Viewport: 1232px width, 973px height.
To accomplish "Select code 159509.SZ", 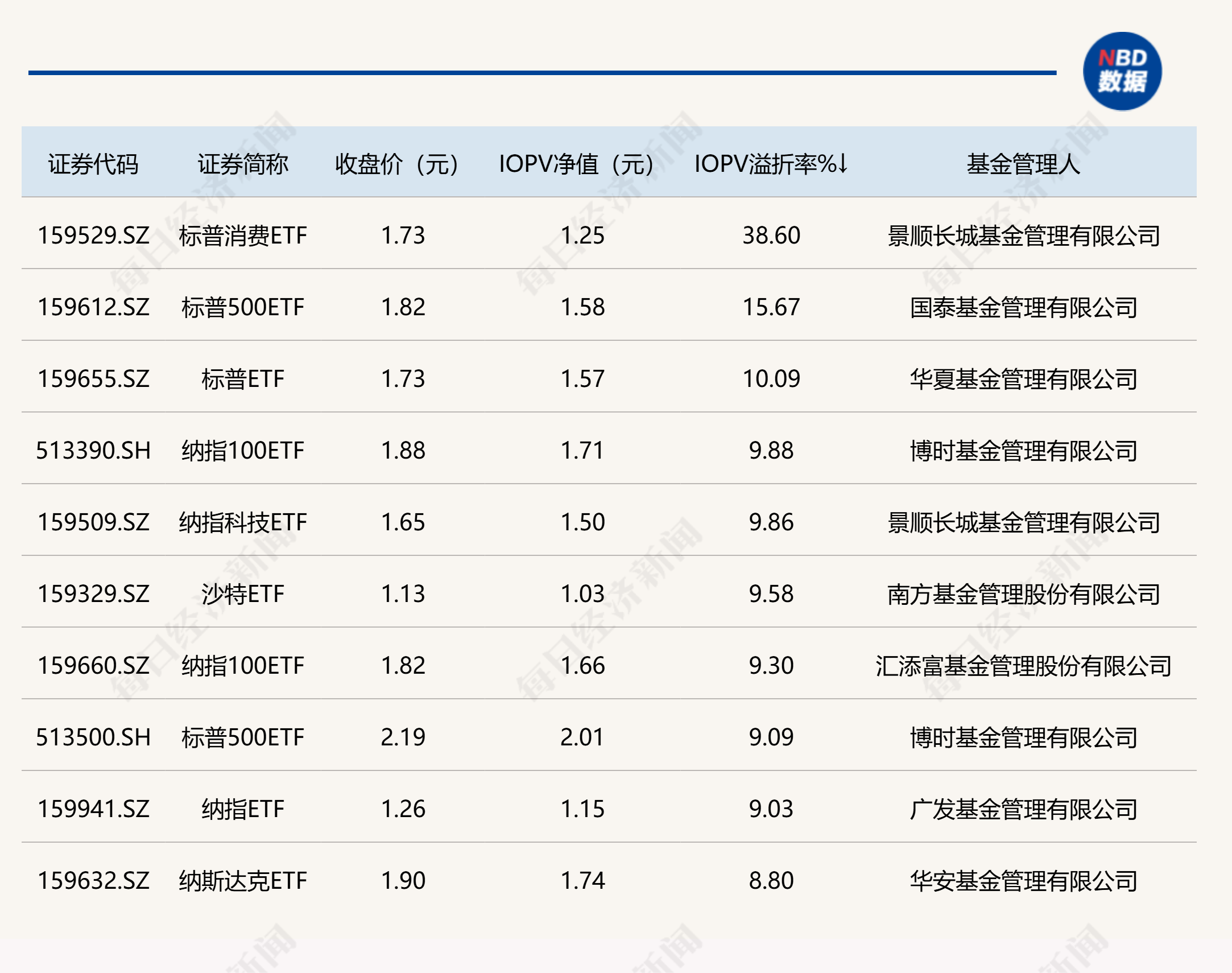I will tap(93, 522).
